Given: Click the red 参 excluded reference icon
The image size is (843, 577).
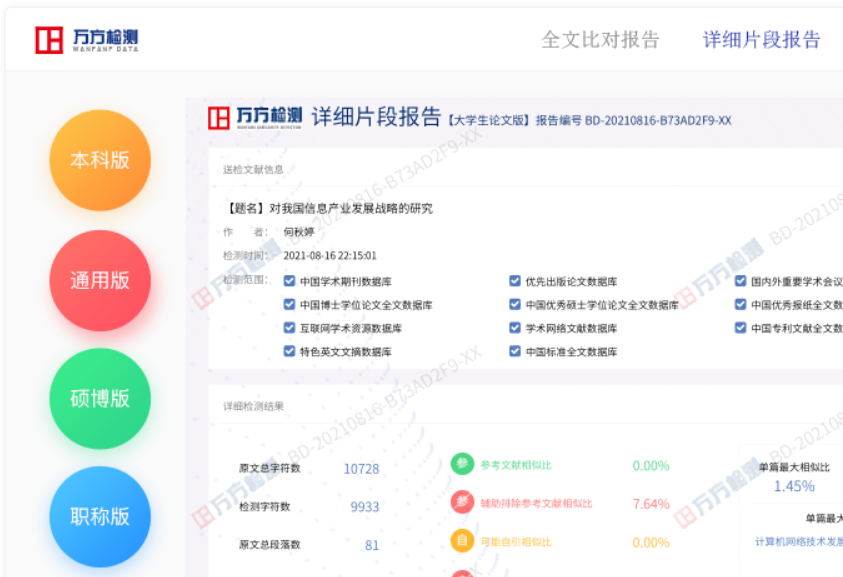Looking at the screenshot, I should tap(462, 502).
